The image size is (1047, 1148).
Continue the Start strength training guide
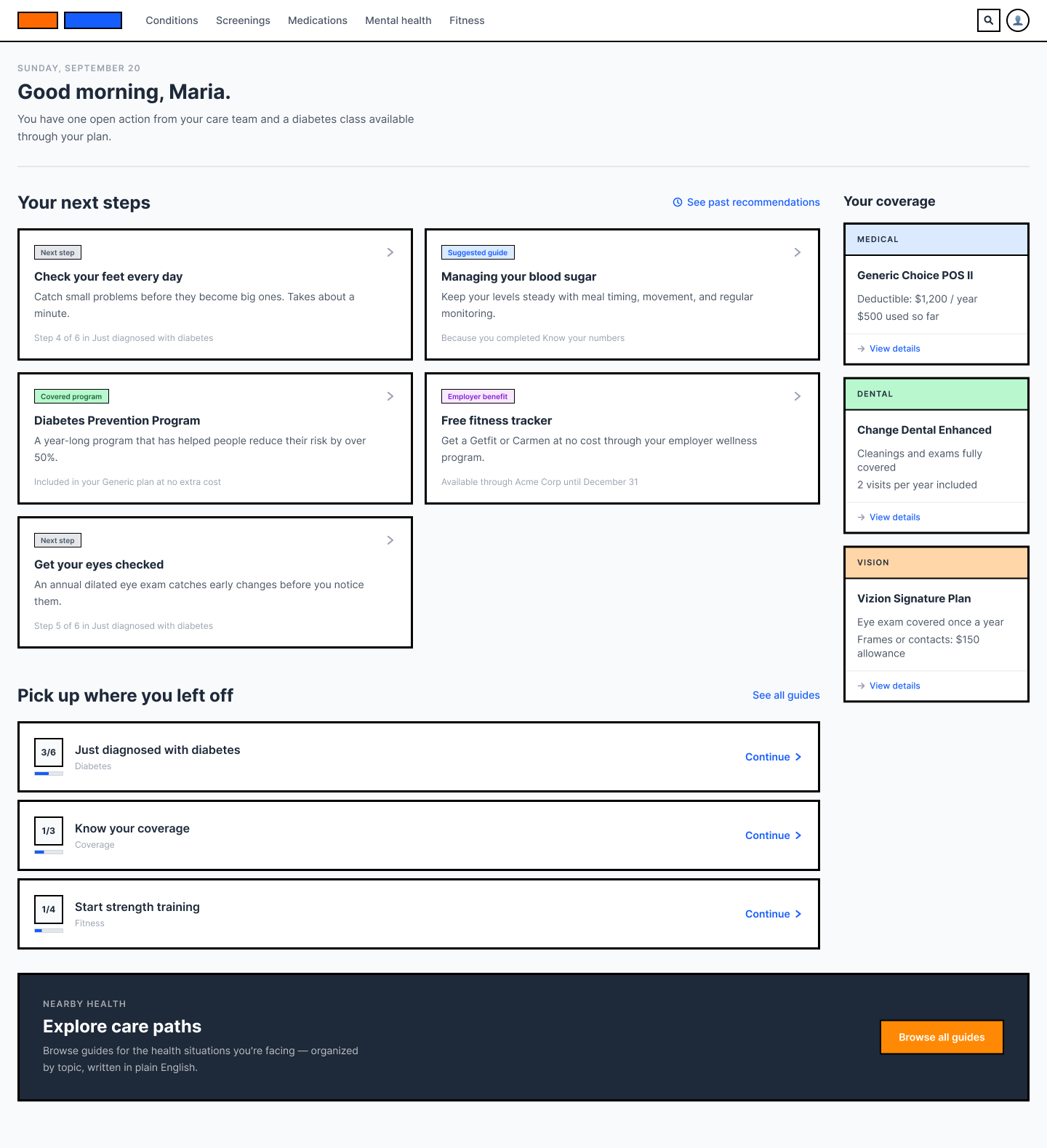pyautogui.click(x=774, y=914)
